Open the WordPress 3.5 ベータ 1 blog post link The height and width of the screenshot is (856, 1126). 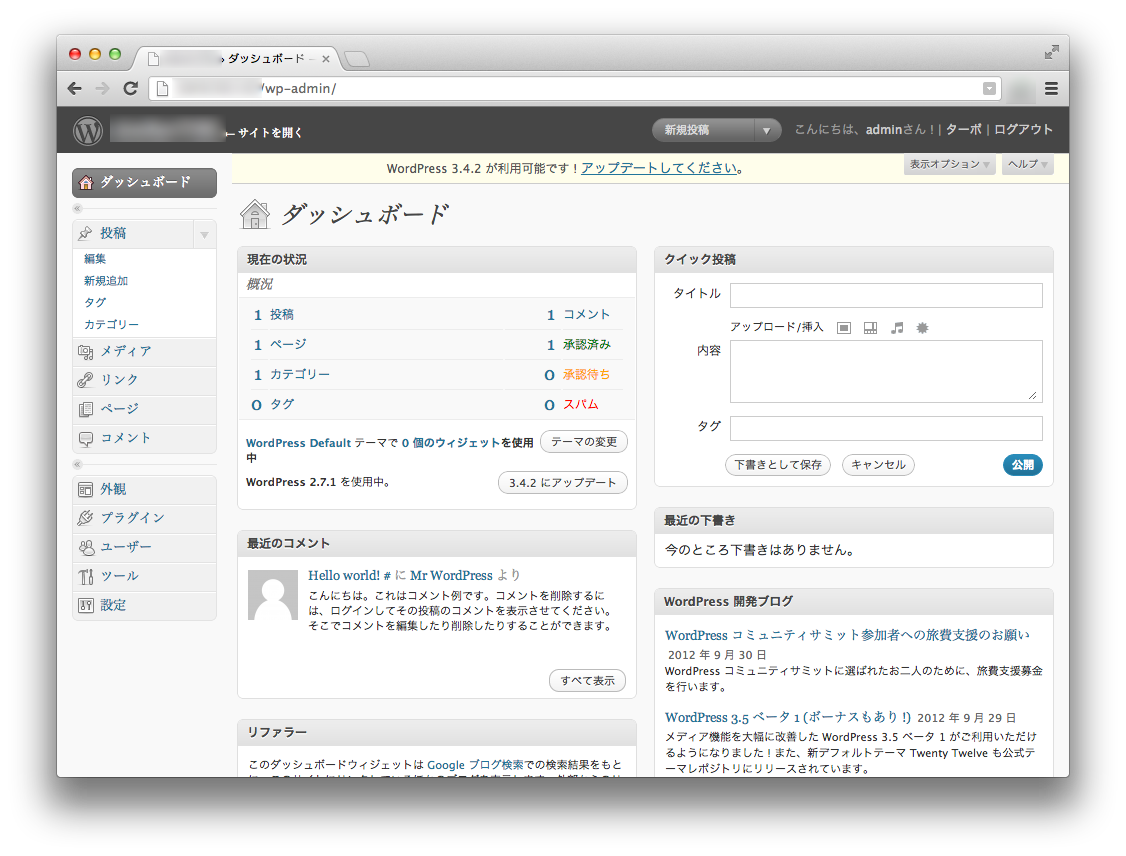click(x=788, y=717)
